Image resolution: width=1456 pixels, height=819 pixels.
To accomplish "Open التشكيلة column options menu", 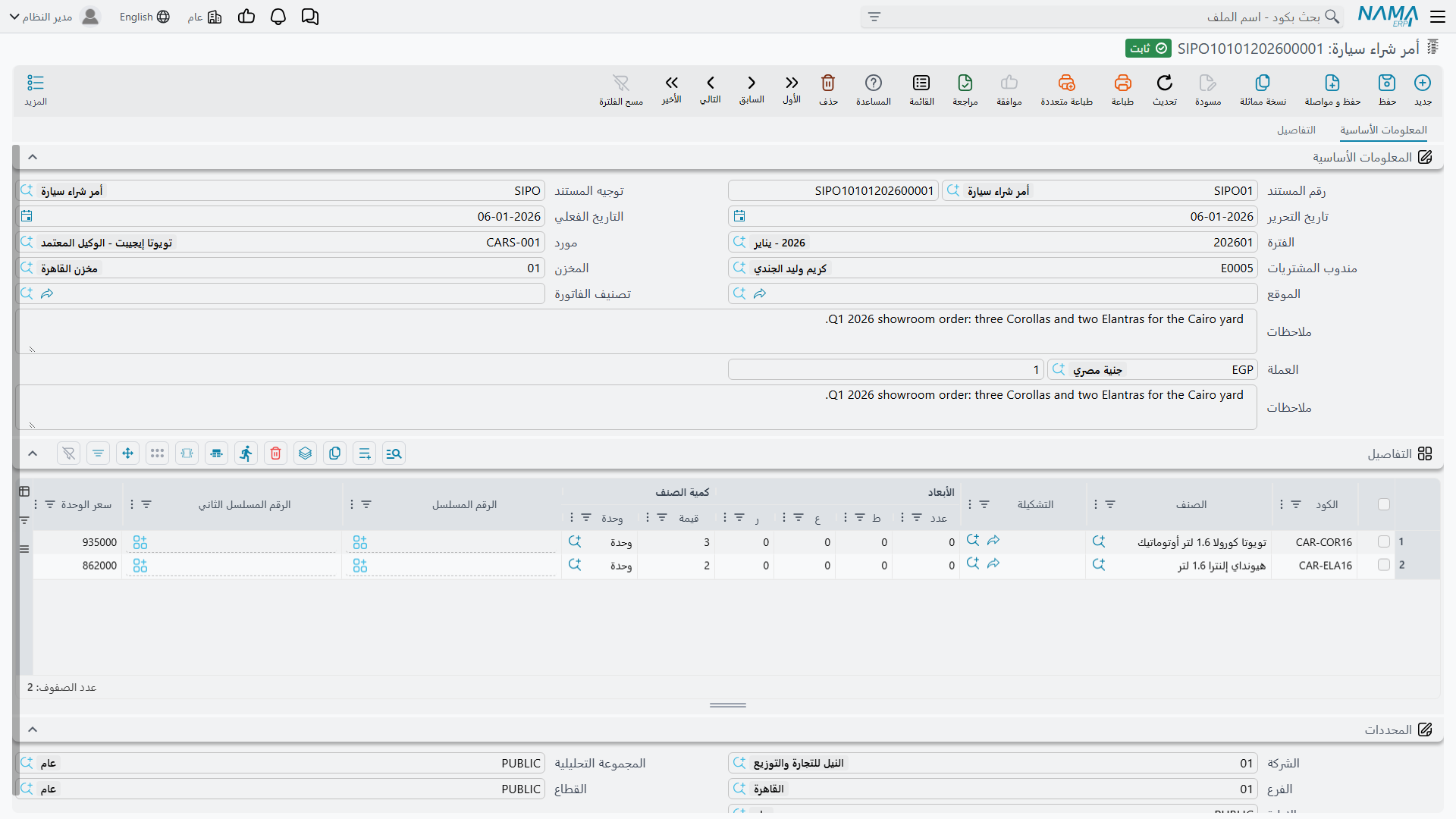I will [x=970, y=504].
